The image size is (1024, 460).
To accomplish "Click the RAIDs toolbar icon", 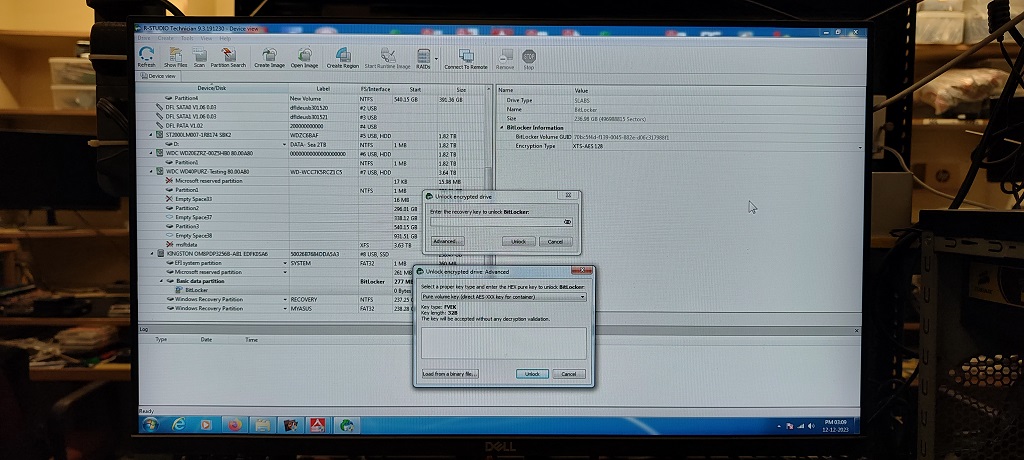I will click(x=423, y=58).
